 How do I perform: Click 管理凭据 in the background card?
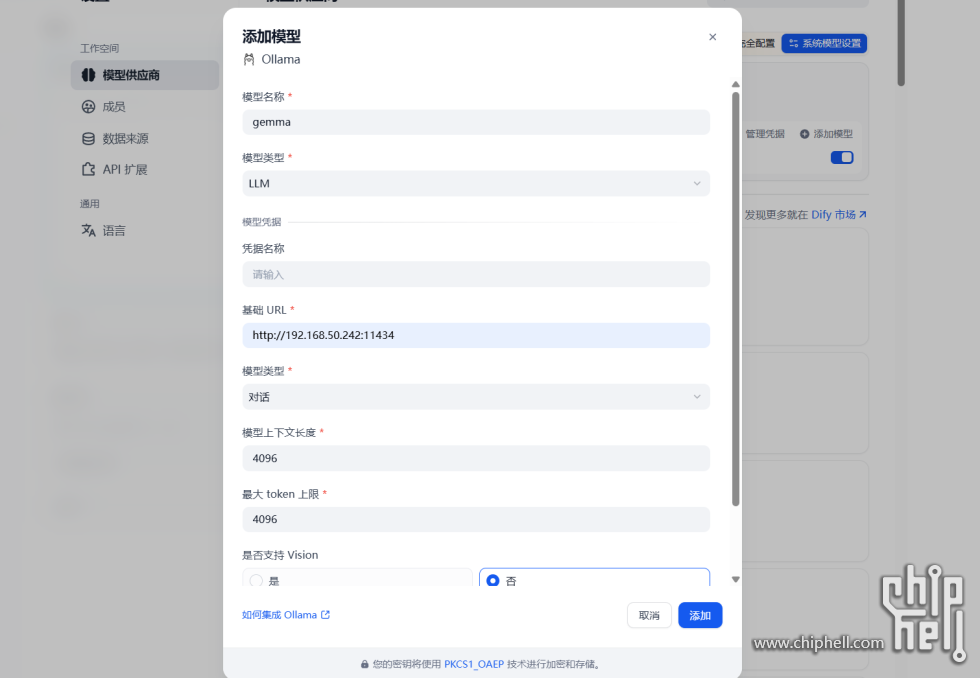(x=764, y=134)
